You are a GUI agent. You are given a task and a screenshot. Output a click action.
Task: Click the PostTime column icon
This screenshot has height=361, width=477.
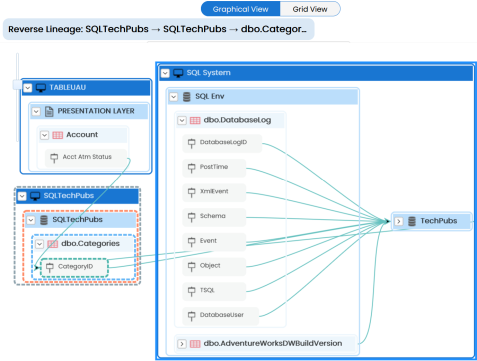tap(192, 168)
